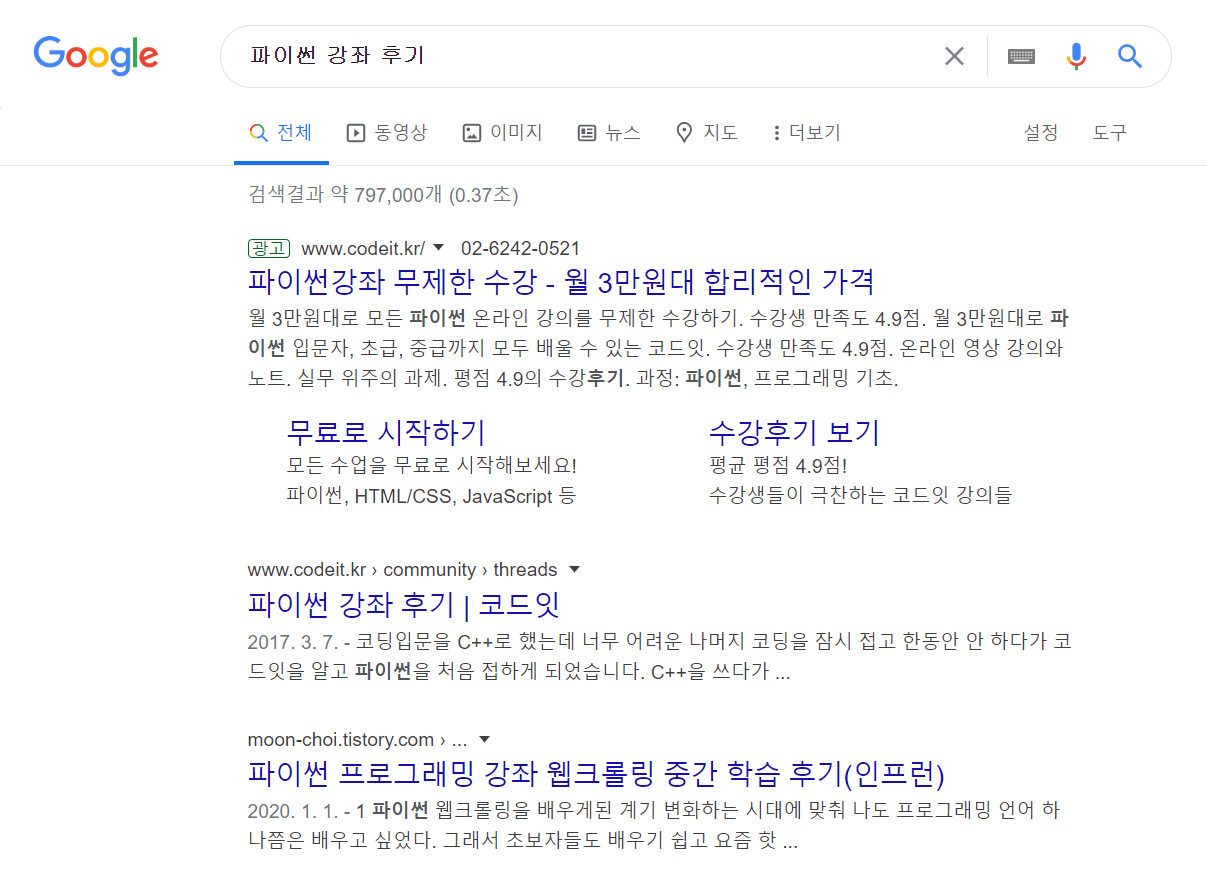Open the dropdown arrow next to moon-choi.tistory.com
Image resolution: width=1207 pixels, height=882 pixels.
coord(485,740)
